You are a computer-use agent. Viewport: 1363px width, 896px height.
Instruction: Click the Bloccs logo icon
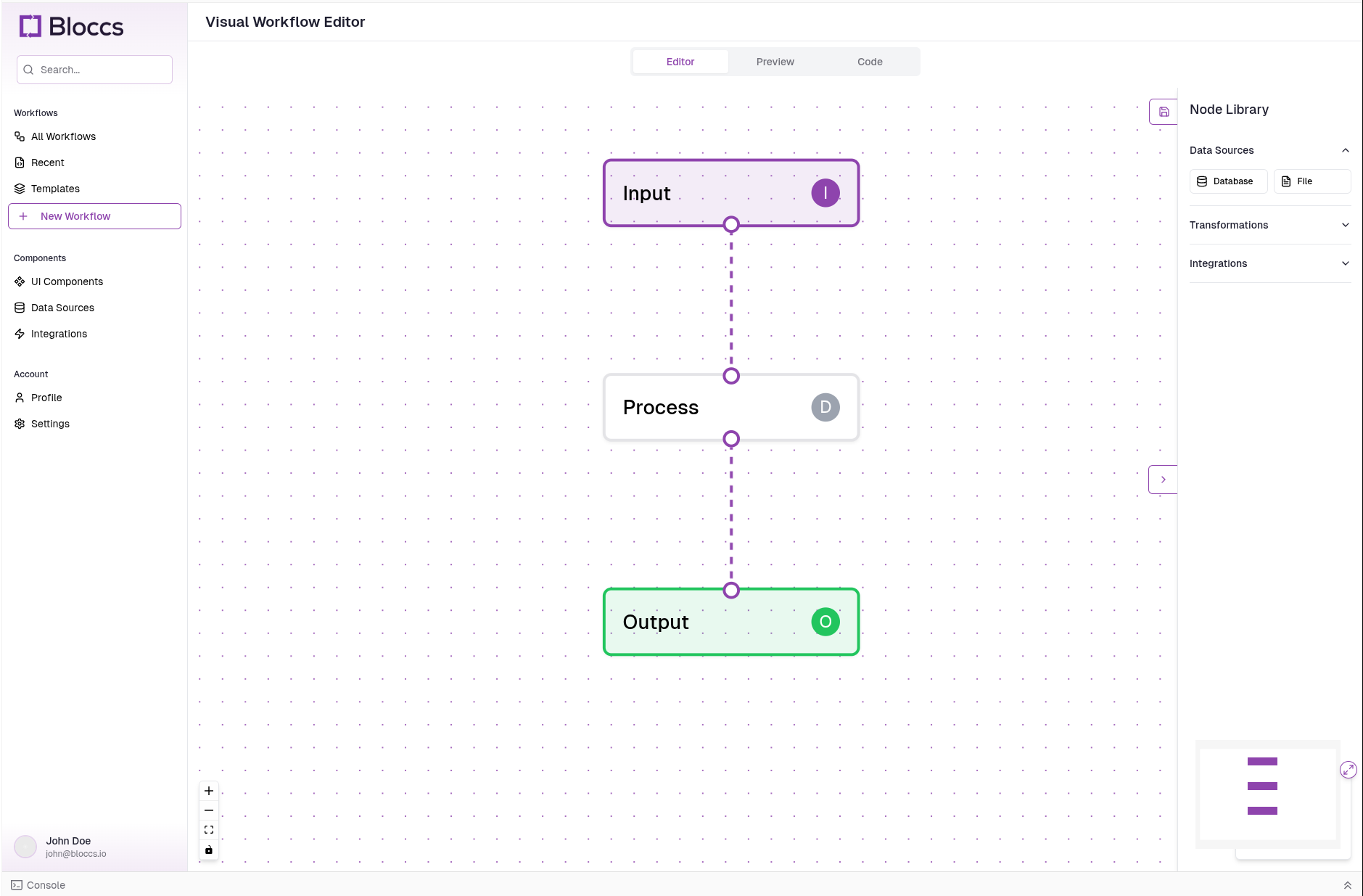click(x=30, y=26)
